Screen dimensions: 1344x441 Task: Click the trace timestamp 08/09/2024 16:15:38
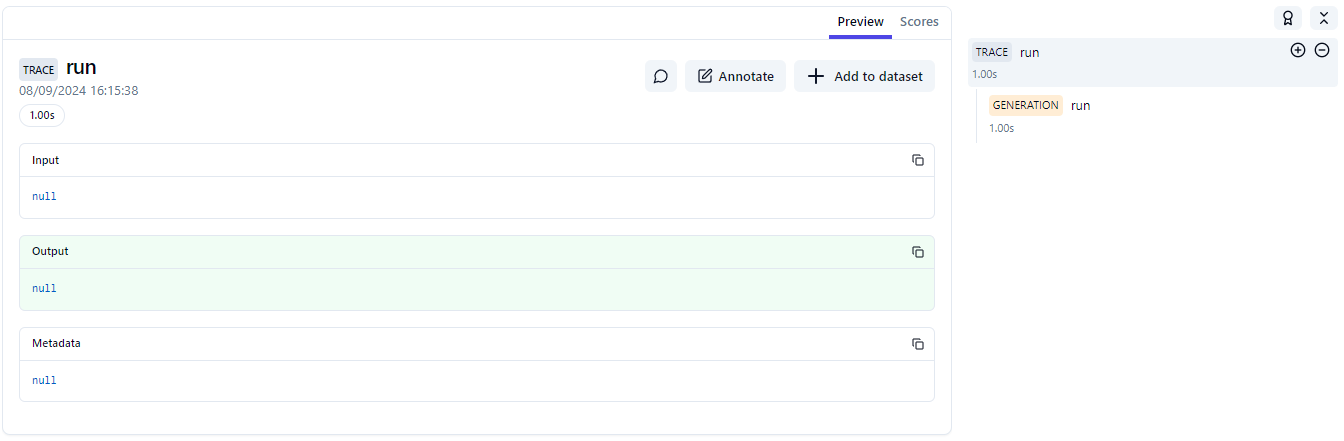(x=78, y=90)
